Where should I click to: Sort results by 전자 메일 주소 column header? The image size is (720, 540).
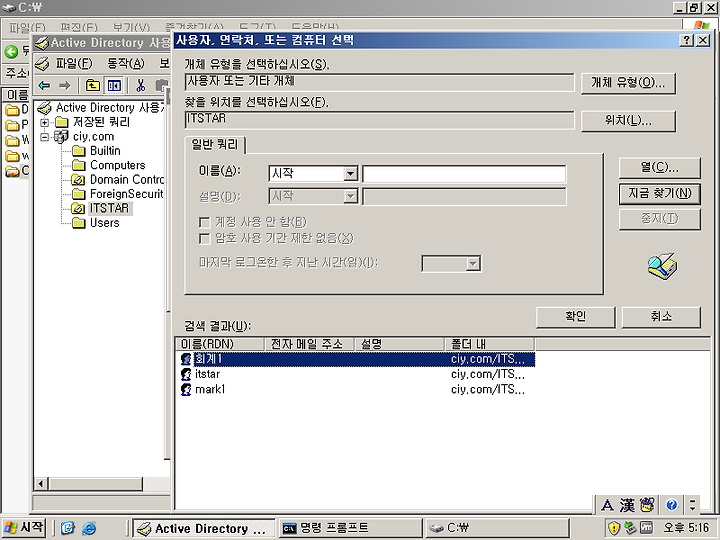(309, 344)
